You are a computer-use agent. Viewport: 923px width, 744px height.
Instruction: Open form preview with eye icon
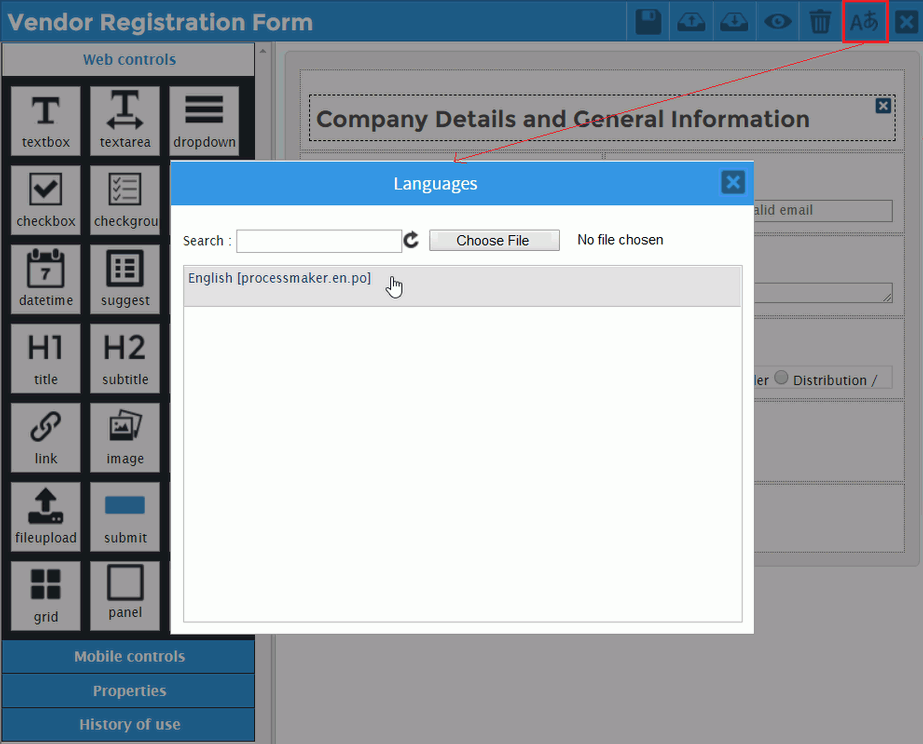click(777, 22)
